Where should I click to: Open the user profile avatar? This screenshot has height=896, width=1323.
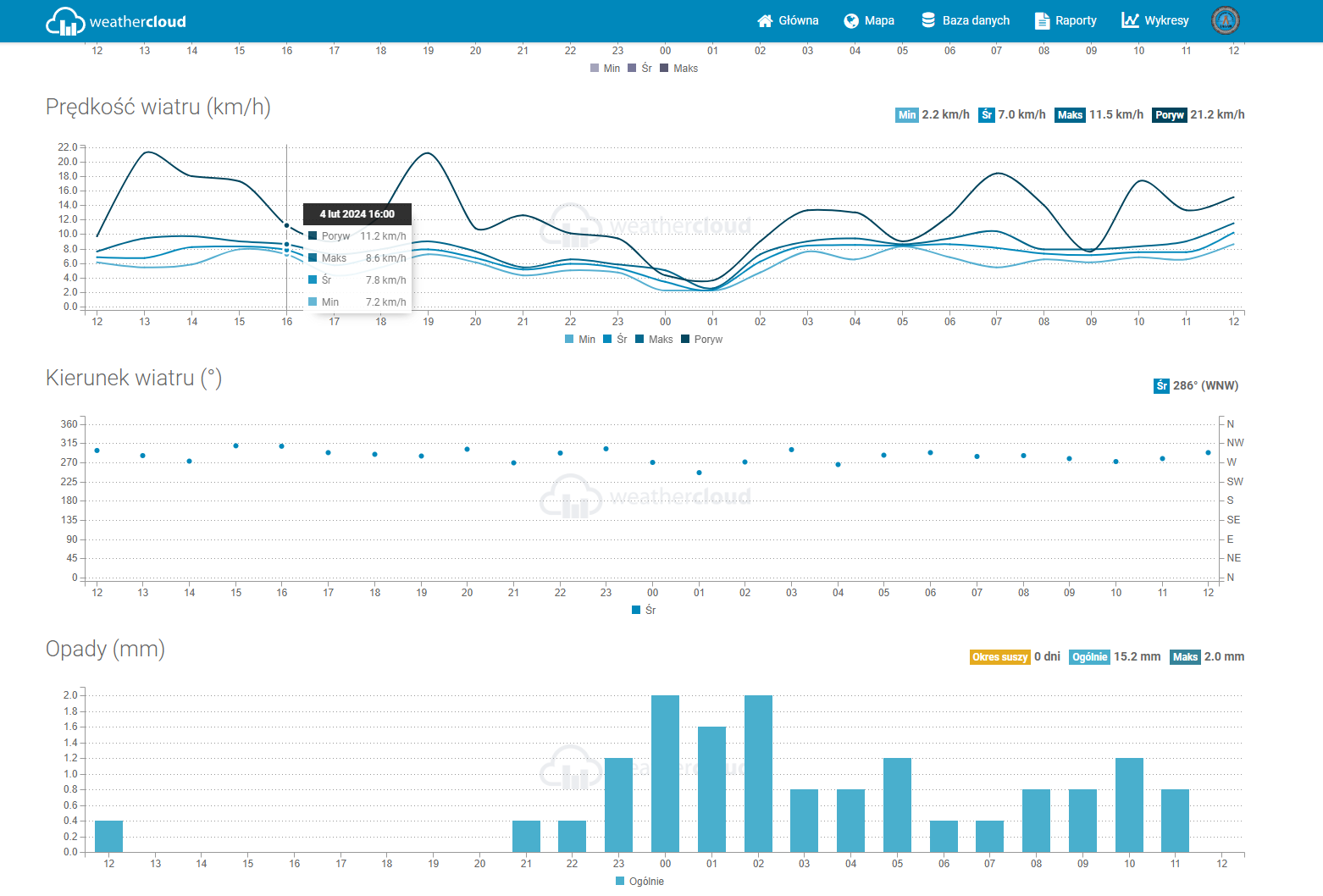[1225, 20]
